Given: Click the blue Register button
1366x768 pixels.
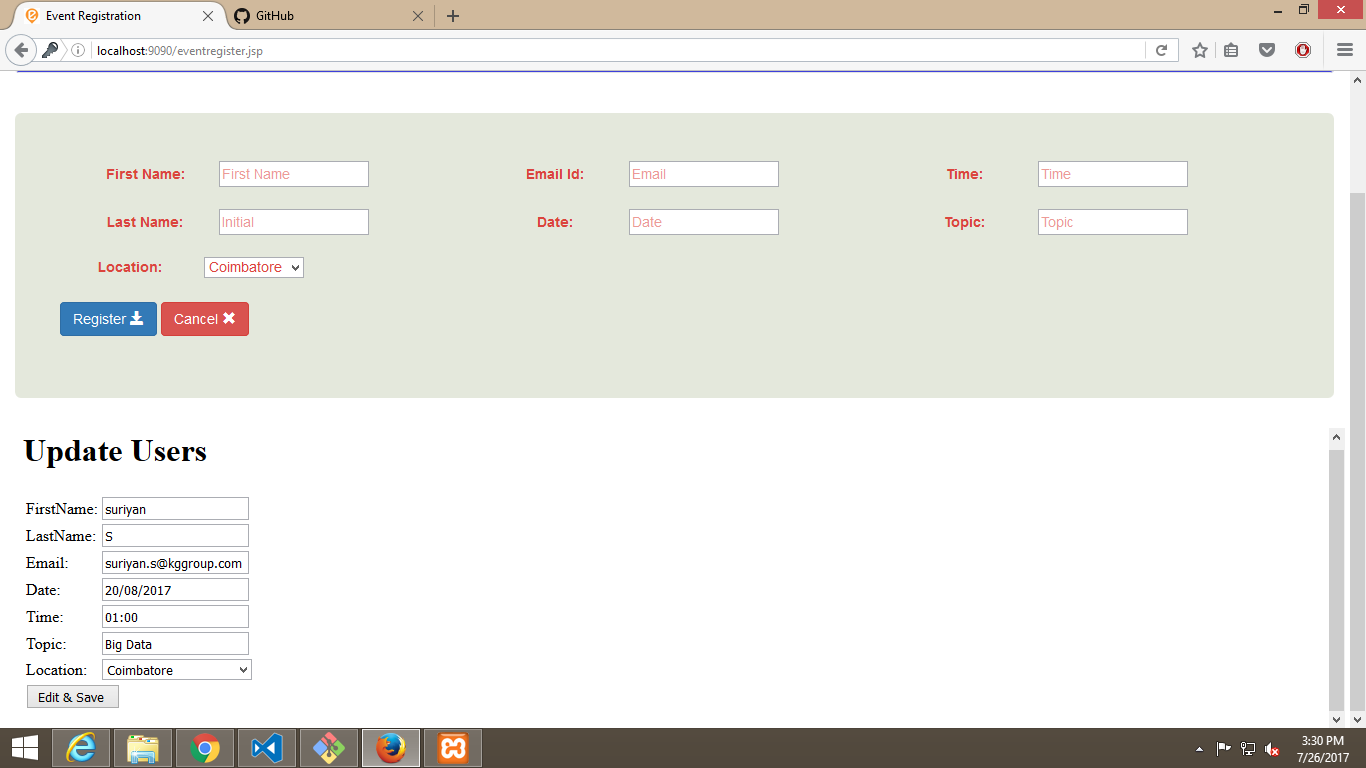Looking at the screenshot, I should click(x=108, y=319).
